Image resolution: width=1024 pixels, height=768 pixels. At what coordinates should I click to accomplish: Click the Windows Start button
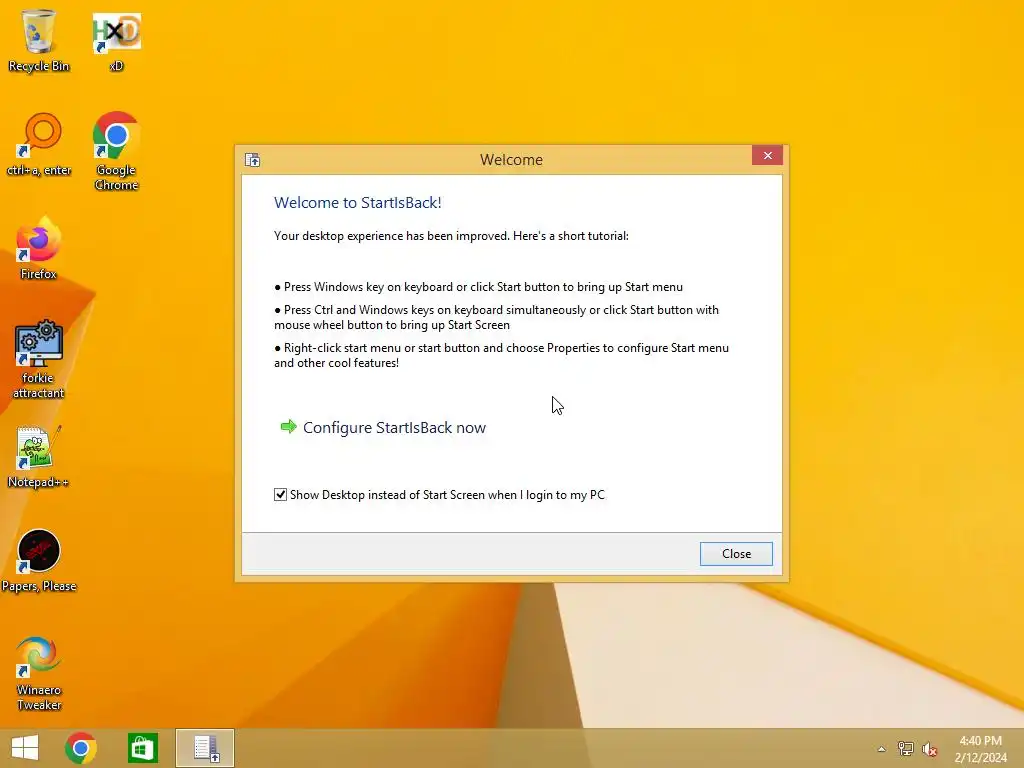[x=25, y=748]
